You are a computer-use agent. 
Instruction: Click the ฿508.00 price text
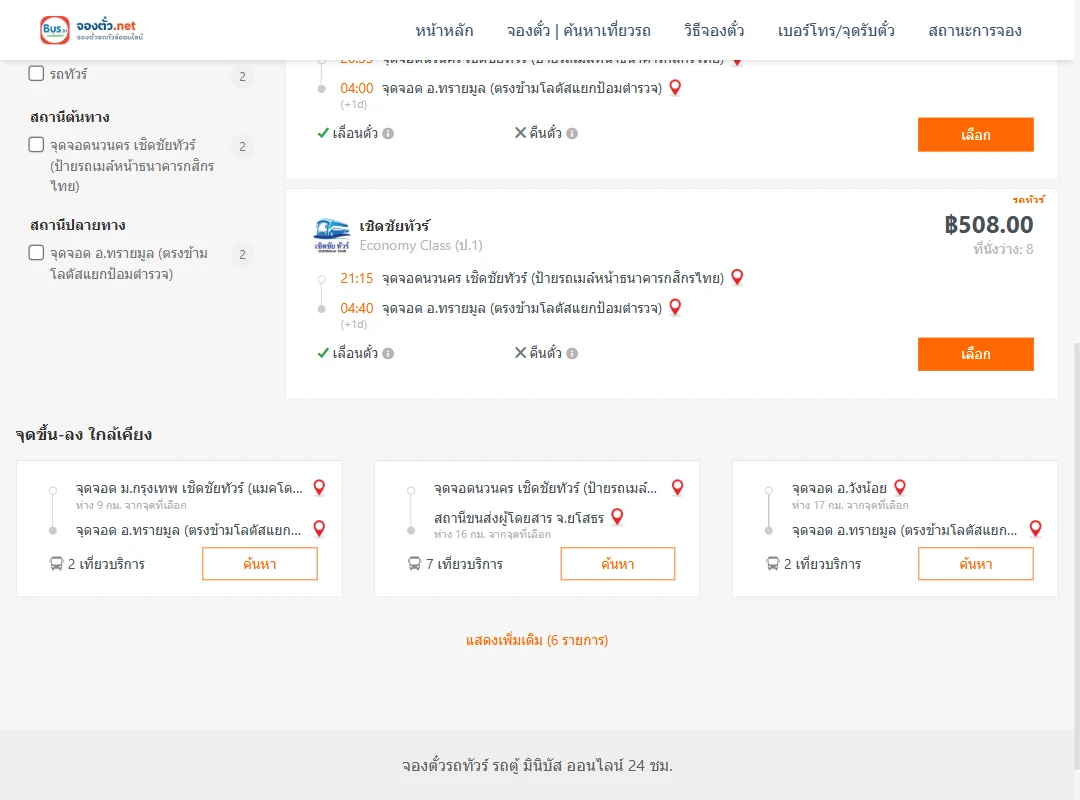point(988,225)
